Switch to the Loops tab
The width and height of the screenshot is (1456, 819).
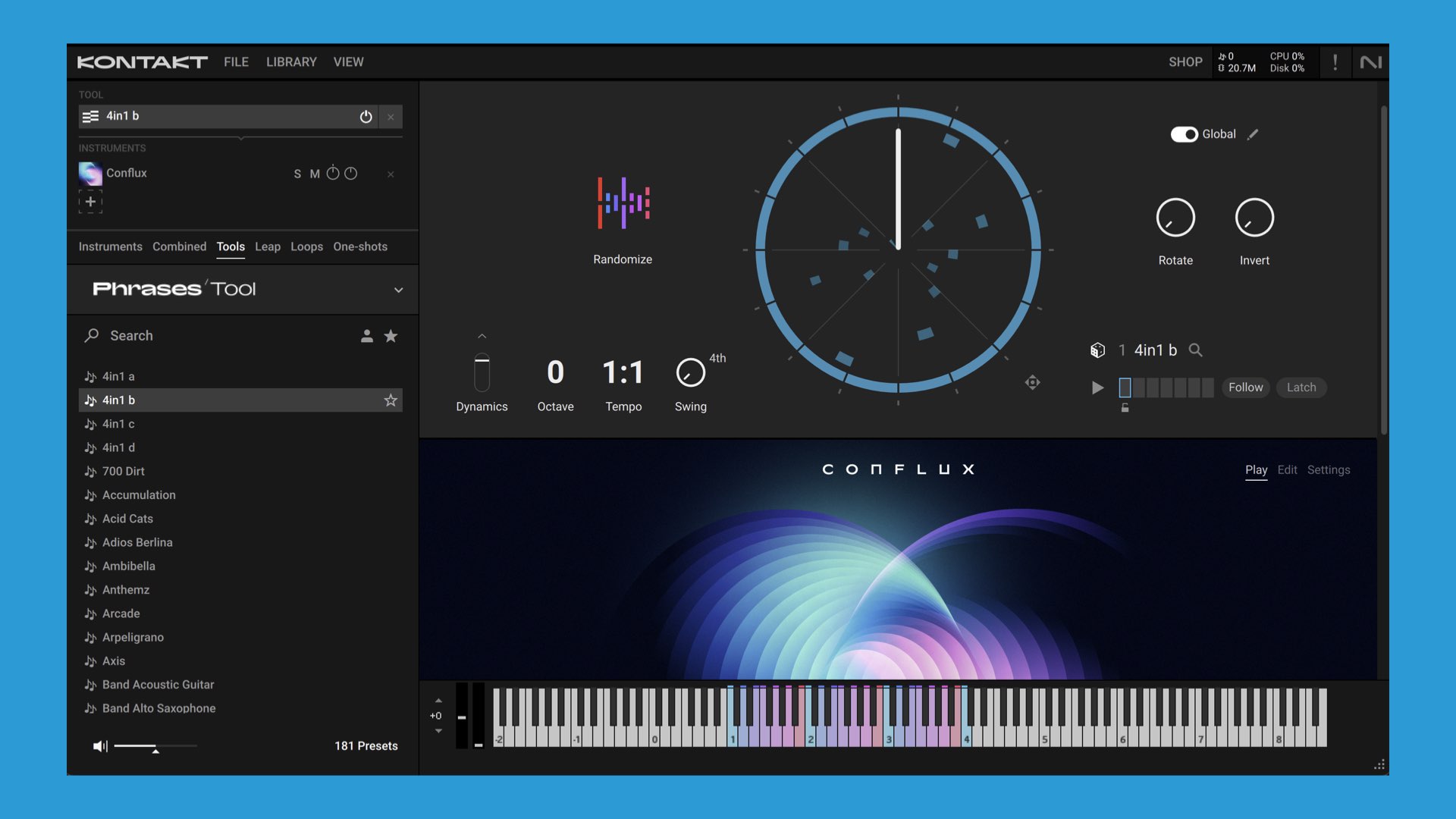306,246
